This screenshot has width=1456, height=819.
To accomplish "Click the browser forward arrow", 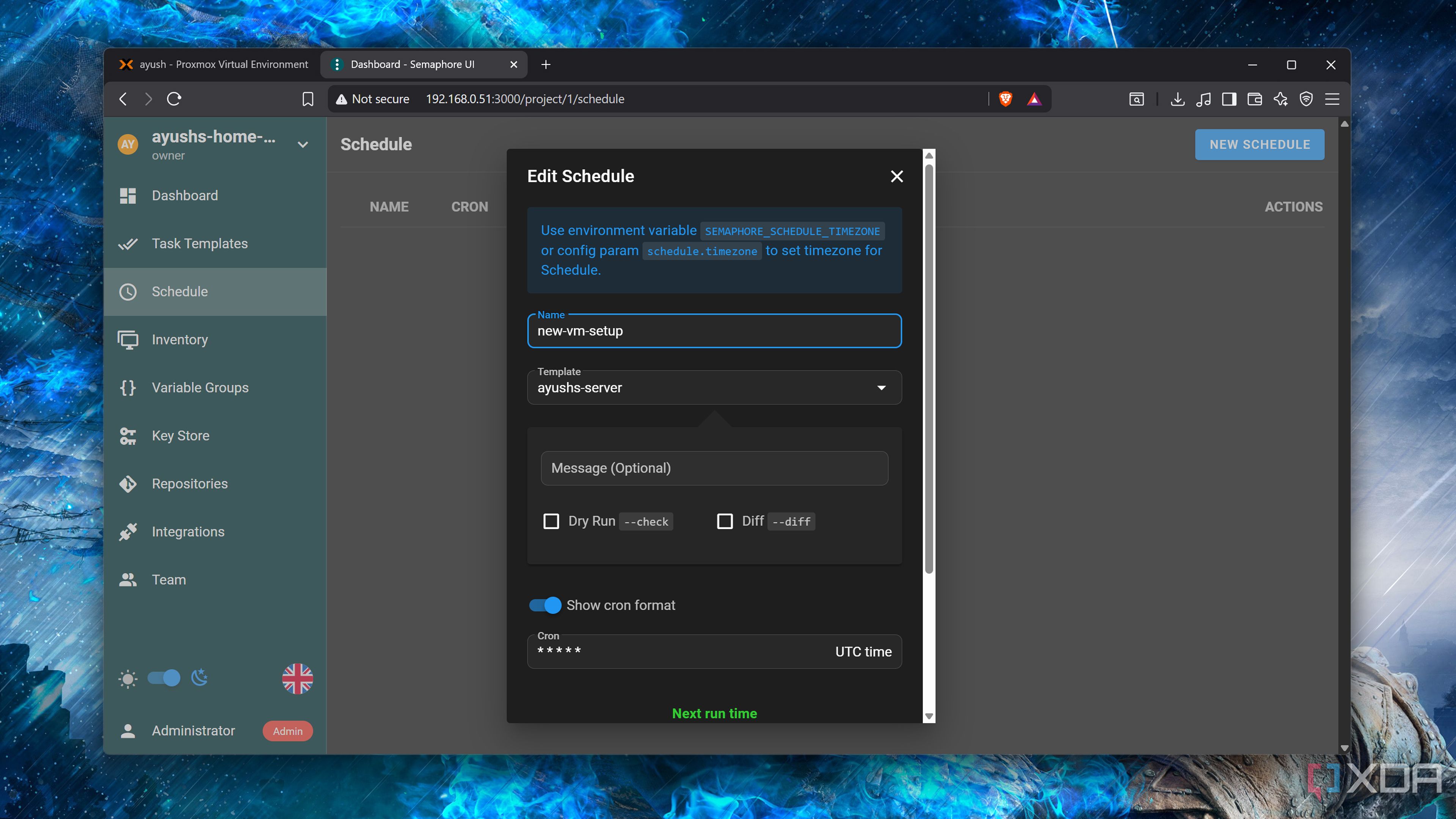I will (148, 99).
